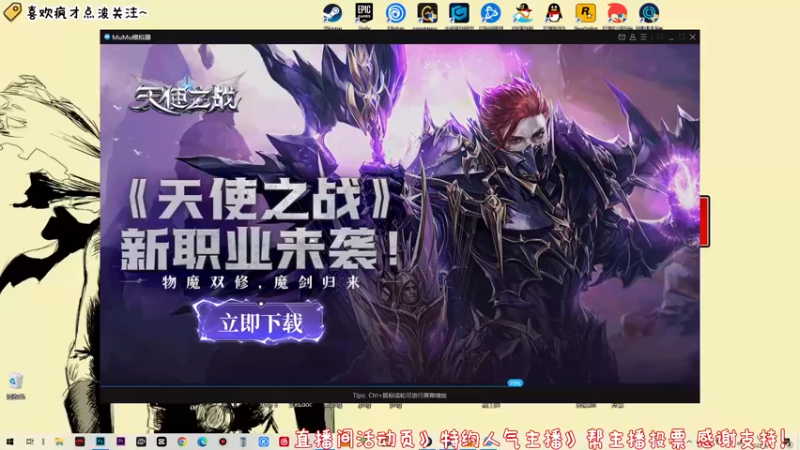Launch the Rockstar Games launcher shortcut
Screen dimensions: 800x450
585,13
